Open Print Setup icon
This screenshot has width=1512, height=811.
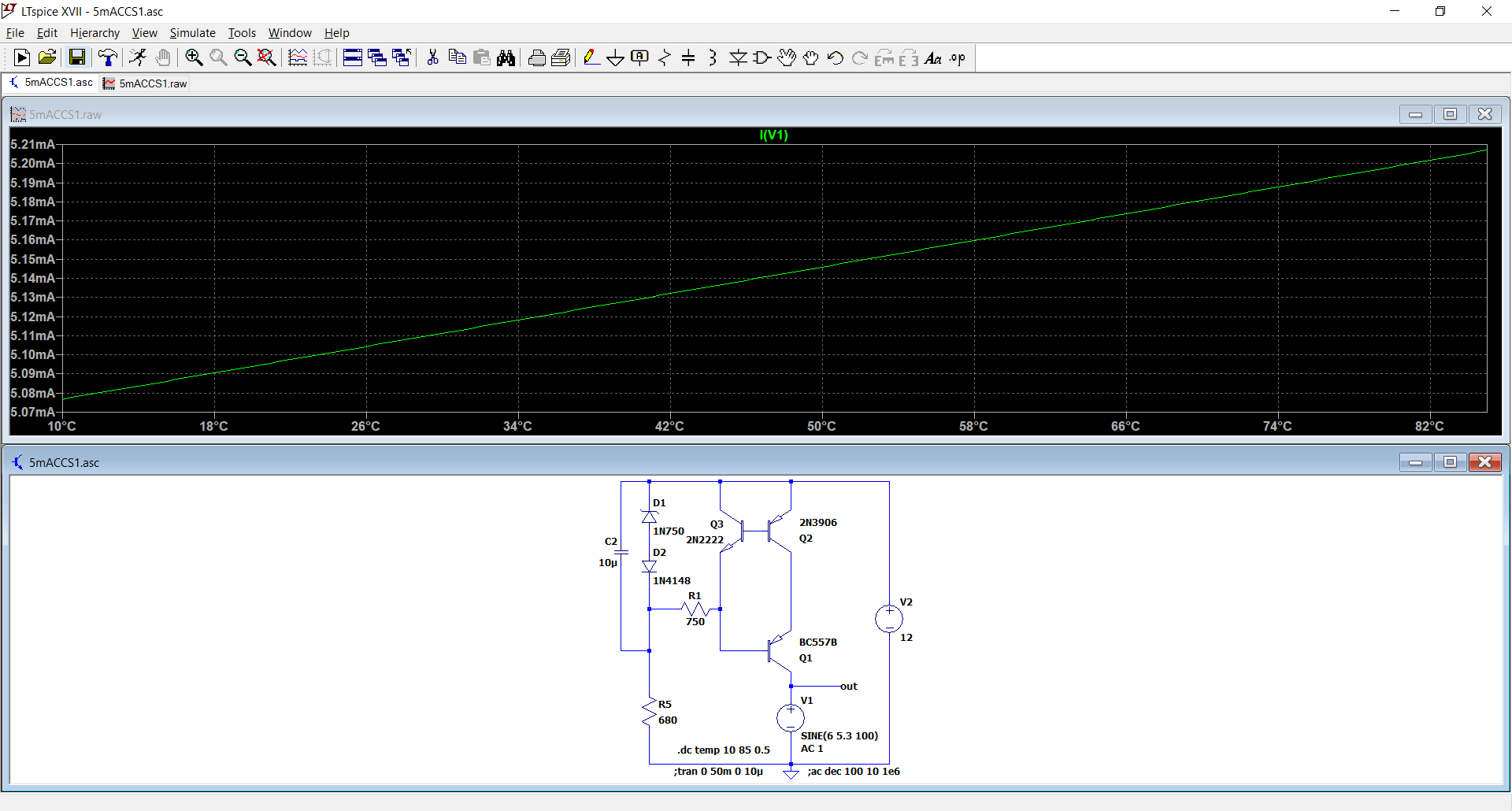[561, 57]
